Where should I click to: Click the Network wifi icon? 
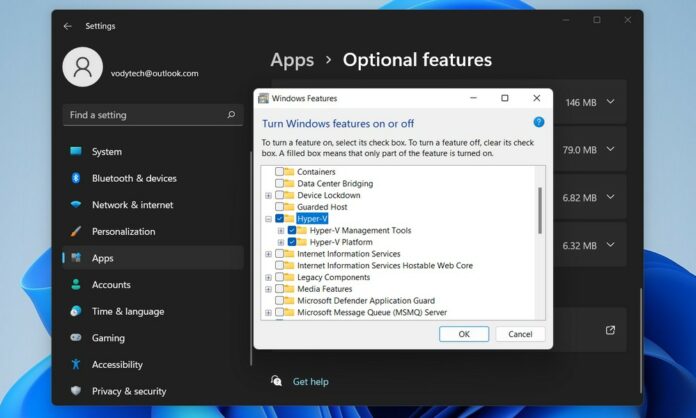click(76, 205)
